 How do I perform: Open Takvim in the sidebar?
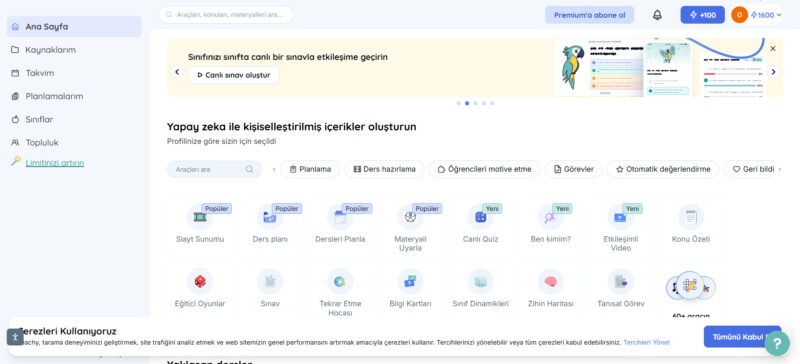(x=74, y=73)
